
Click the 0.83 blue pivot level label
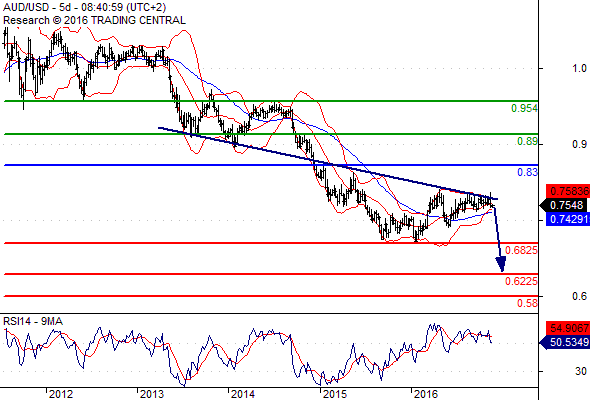[527, 172]
